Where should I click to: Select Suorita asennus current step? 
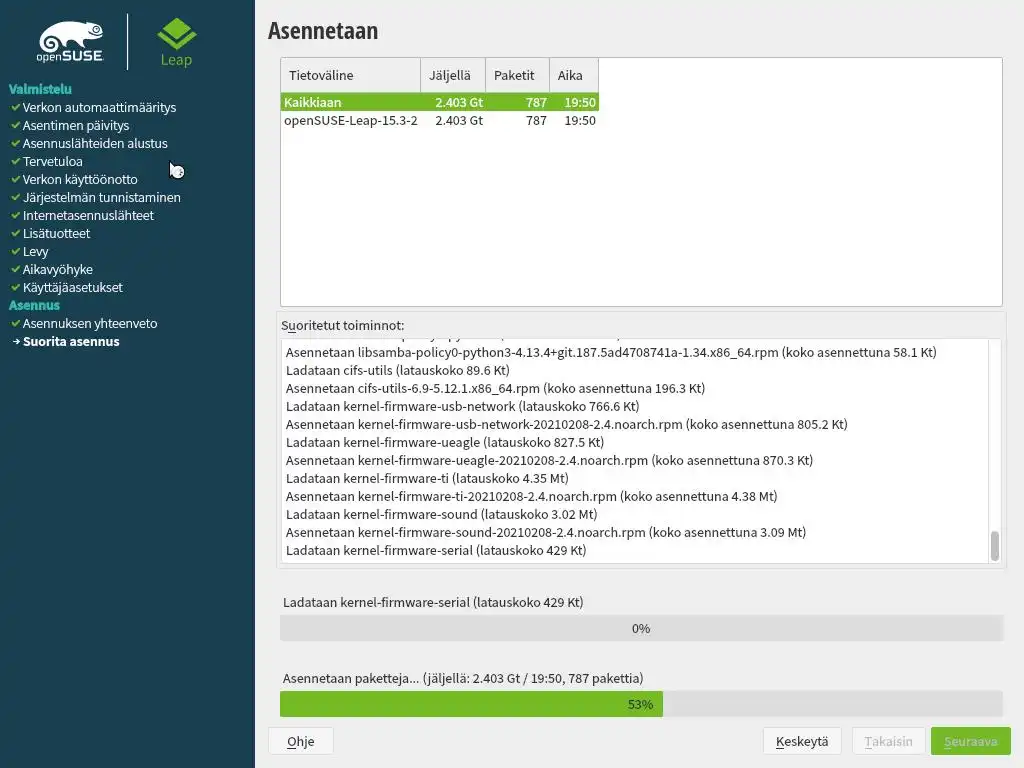(71, 342)
